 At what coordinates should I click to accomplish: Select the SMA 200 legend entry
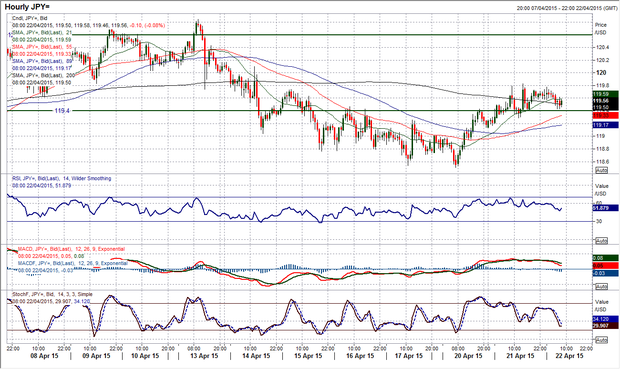[42, 76]
